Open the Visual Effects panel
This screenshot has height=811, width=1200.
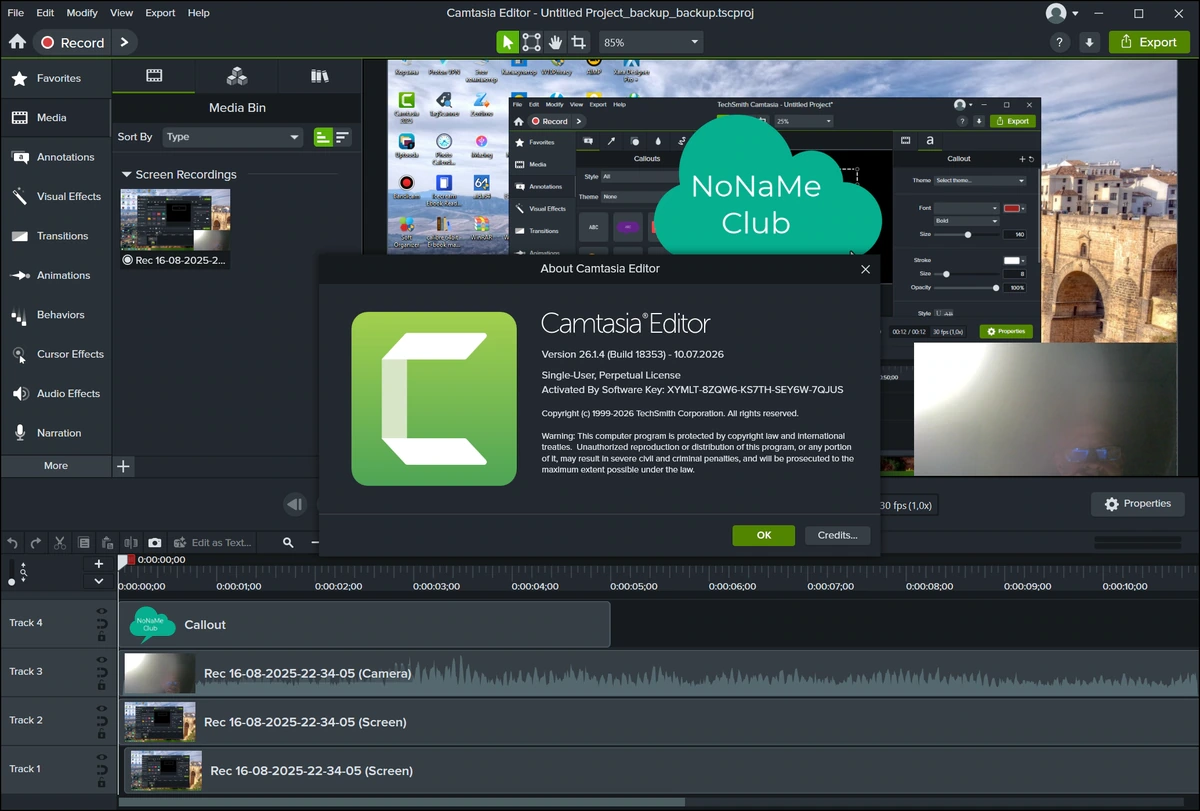[x=56, y=197]
